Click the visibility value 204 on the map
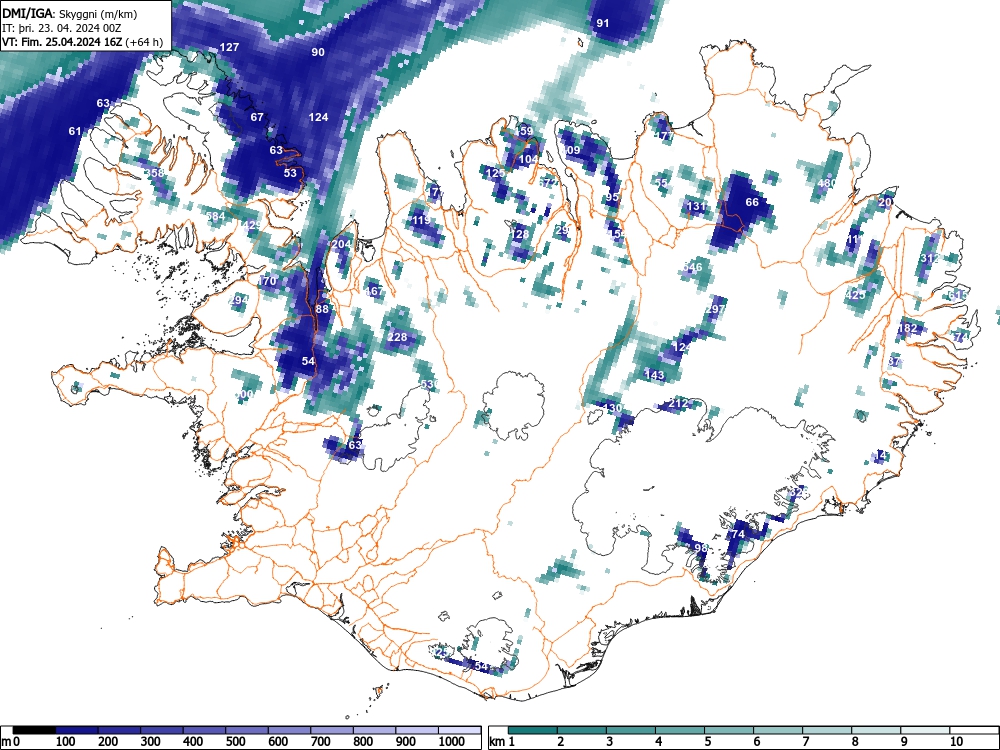Screen dimensions: 1000x750 coord(342,244)
